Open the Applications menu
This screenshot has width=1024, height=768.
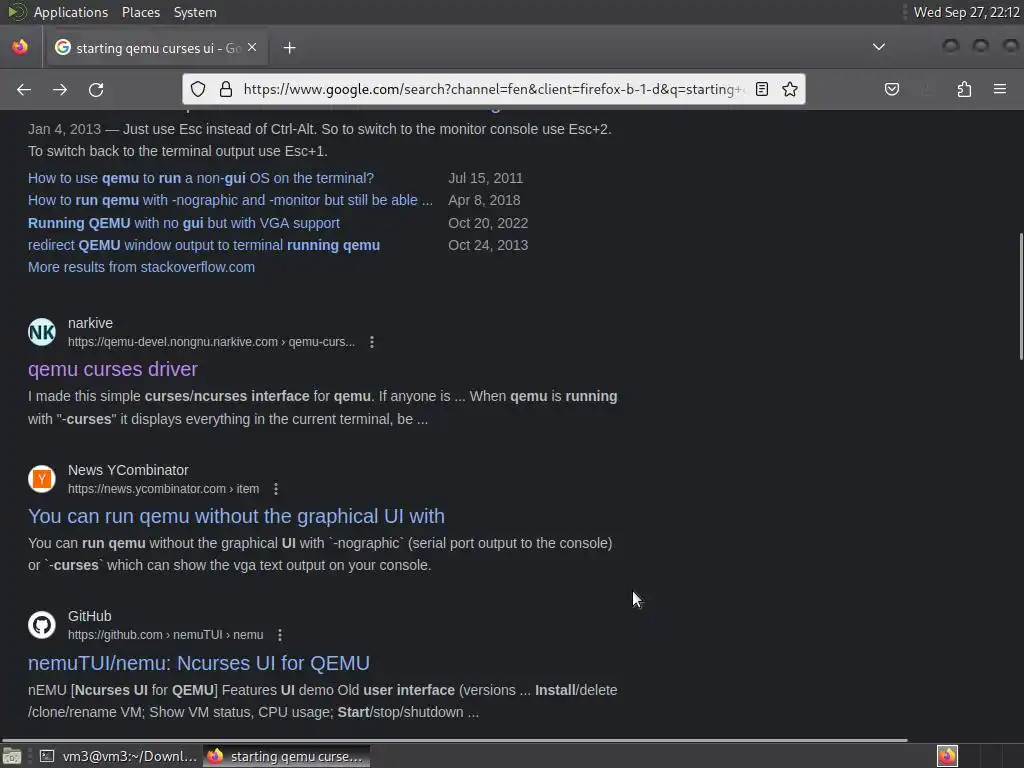71,12
